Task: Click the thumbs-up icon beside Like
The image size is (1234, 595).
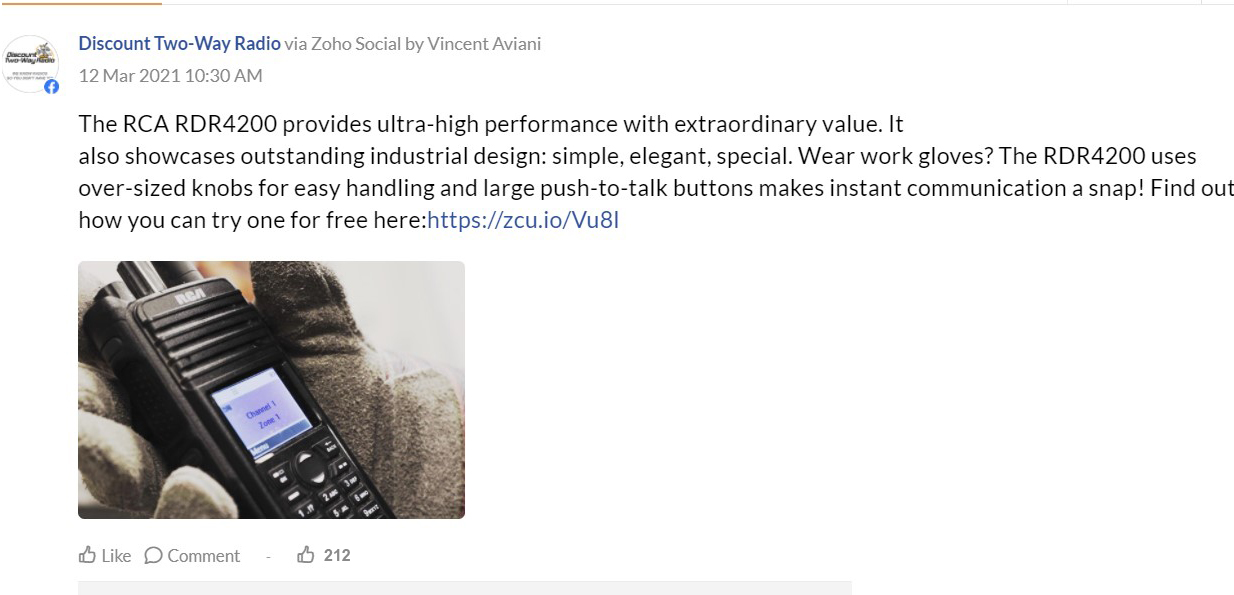Action: click(x=88, y=555)
